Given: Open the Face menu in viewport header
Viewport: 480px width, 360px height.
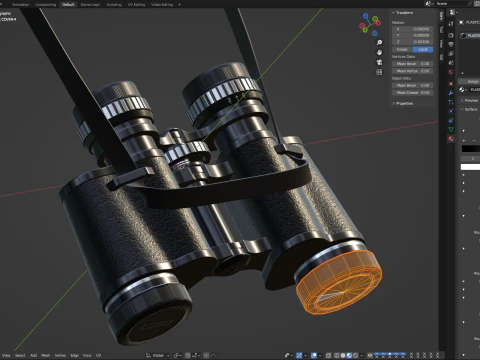Looking at the screenshot, I should pyautogui.click(x=87, y=356).
